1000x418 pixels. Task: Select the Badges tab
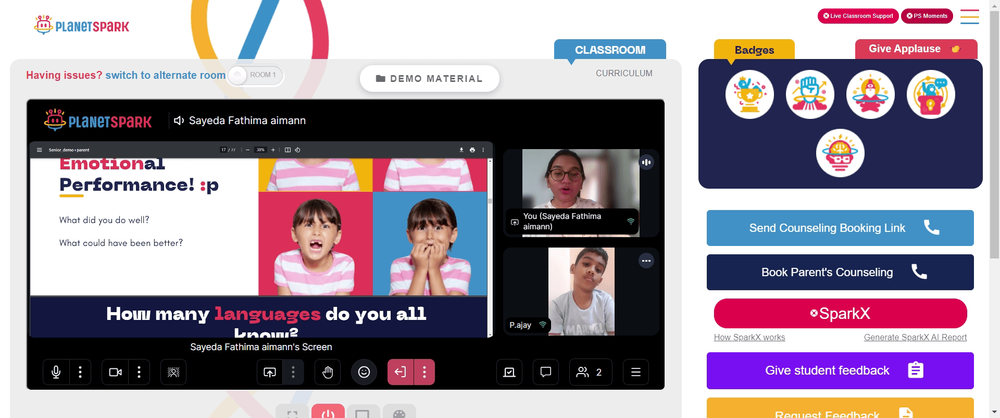pyautogui.click(x=754, y=50)
